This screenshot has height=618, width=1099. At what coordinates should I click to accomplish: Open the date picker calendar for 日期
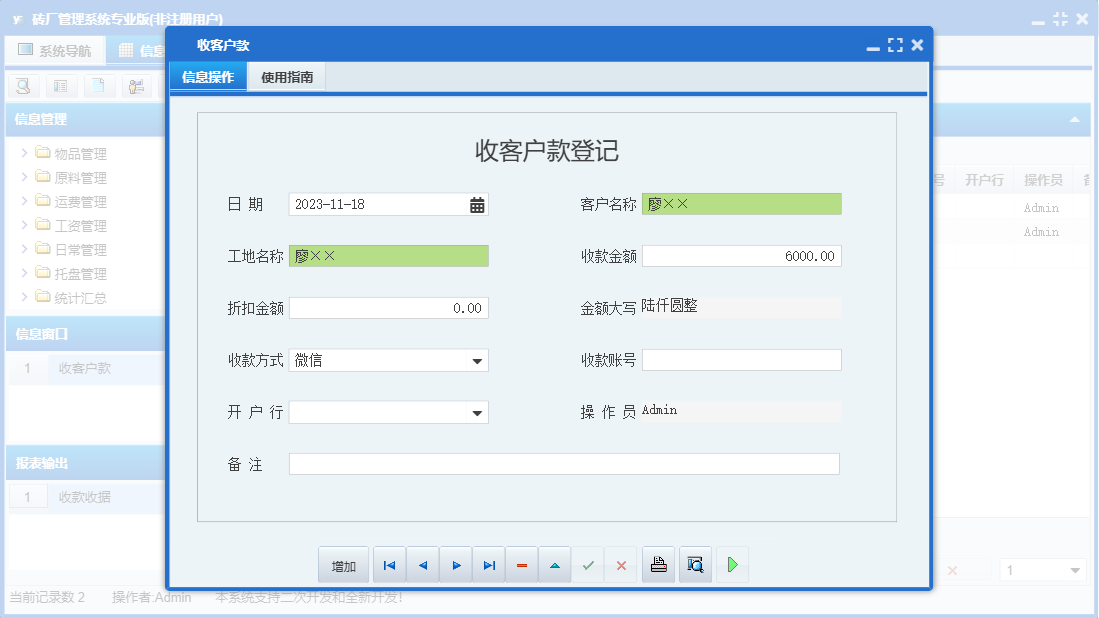pos(477,204)
